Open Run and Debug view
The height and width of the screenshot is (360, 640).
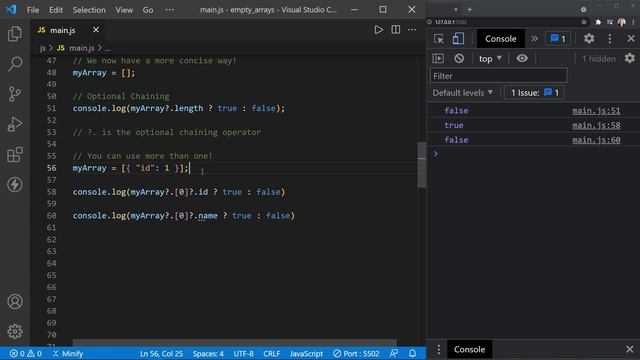pyautogui.click(x=15, y=124)
